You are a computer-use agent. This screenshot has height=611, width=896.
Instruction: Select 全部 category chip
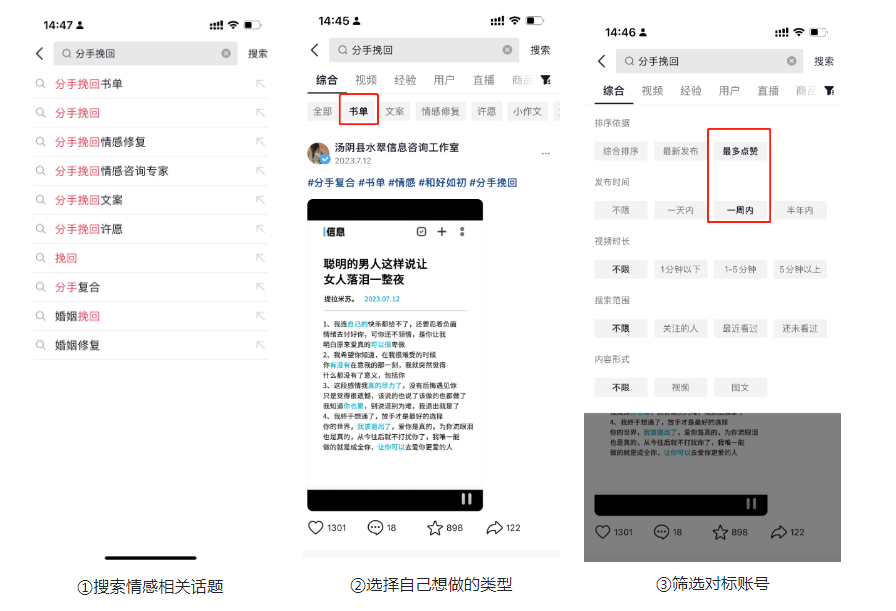(322, 111)
